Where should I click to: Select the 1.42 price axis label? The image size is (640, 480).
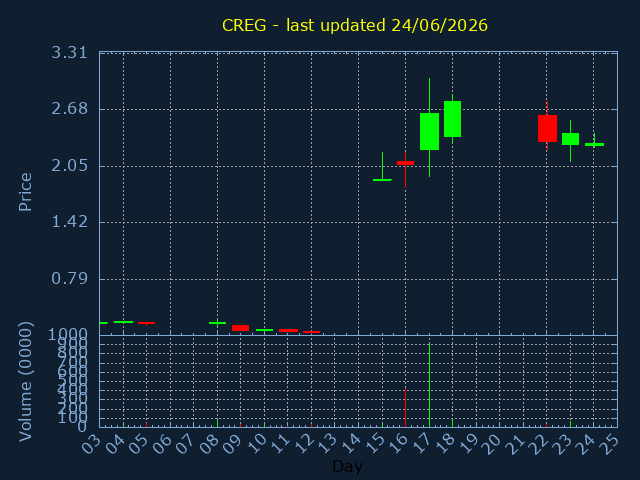pyautogui.click(x=69, y=222)
